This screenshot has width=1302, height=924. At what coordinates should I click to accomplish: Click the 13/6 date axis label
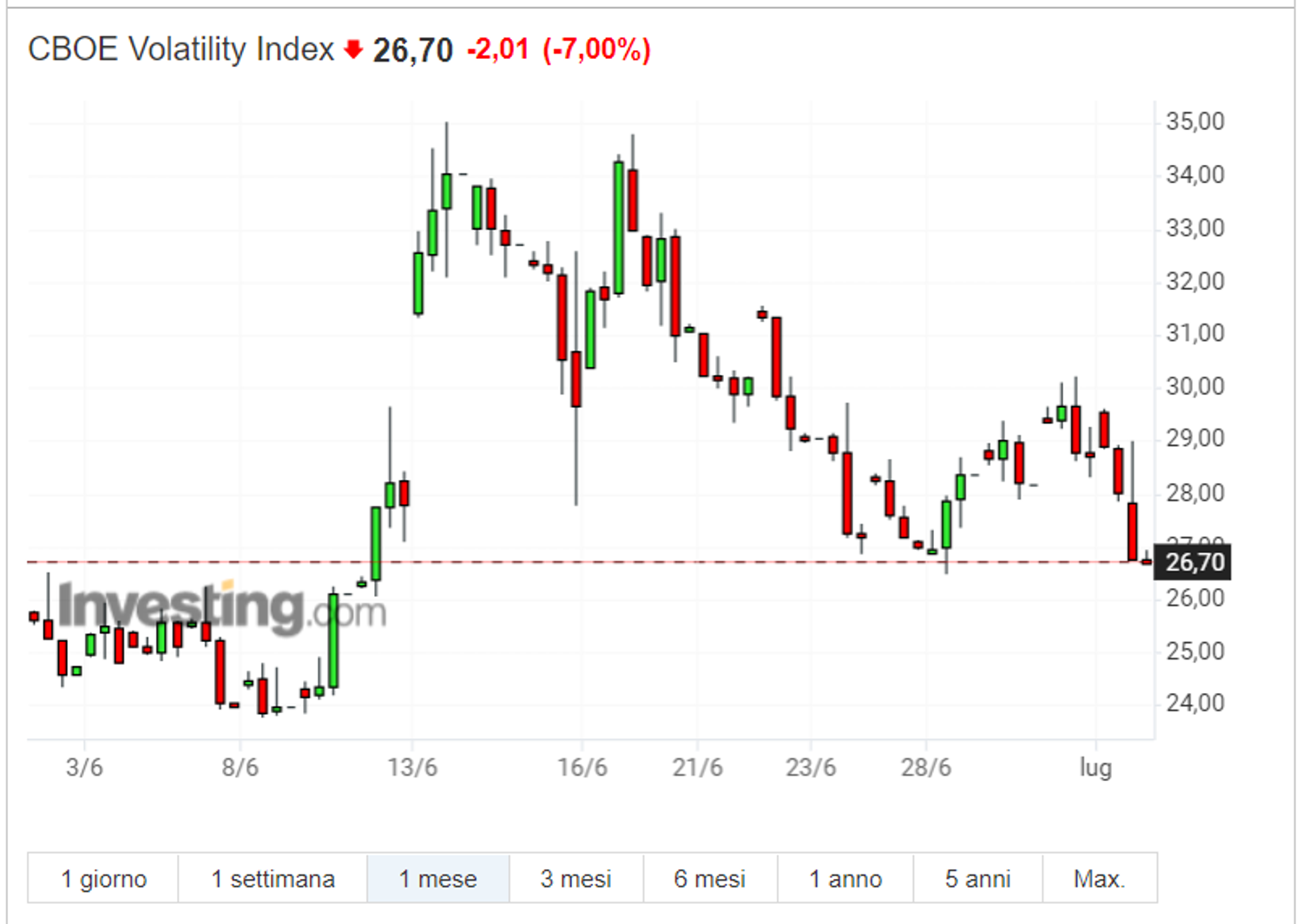tap(412, 767)
